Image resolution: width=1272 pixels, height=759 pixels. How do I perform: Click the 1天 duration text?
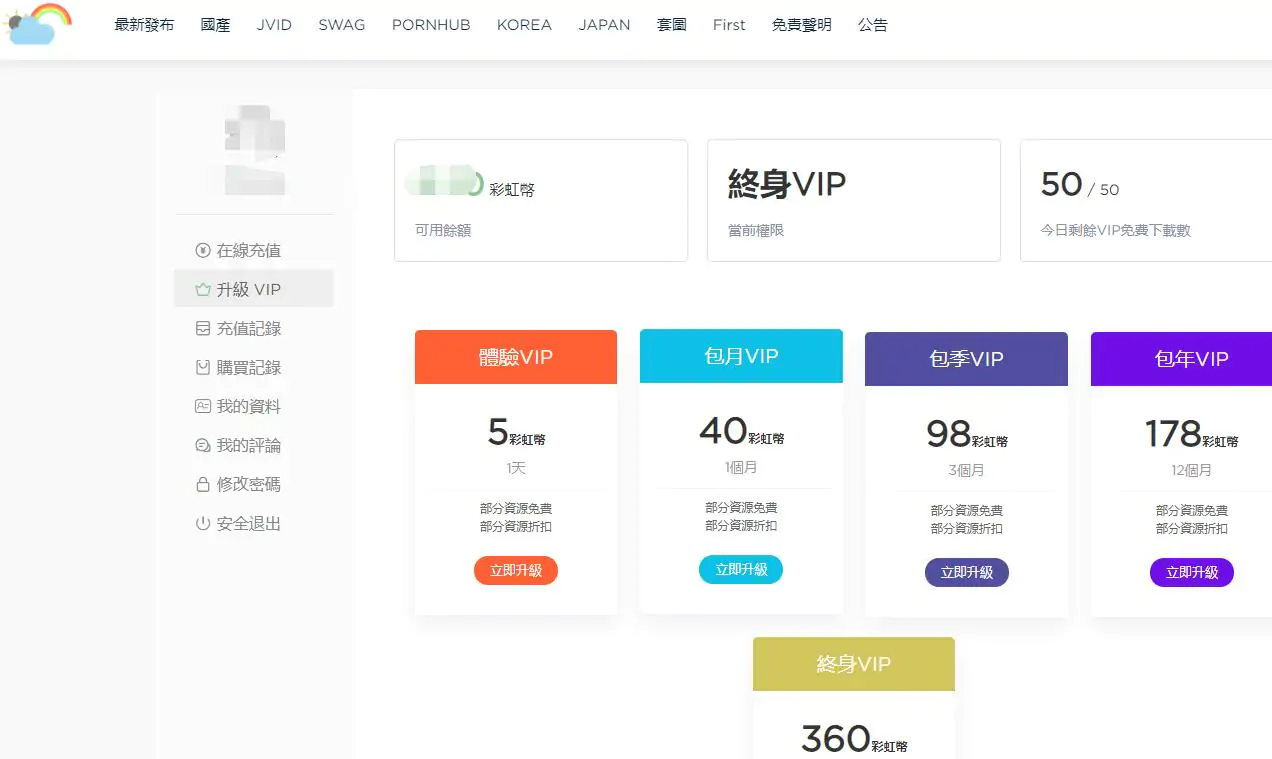tap(516, 468)
